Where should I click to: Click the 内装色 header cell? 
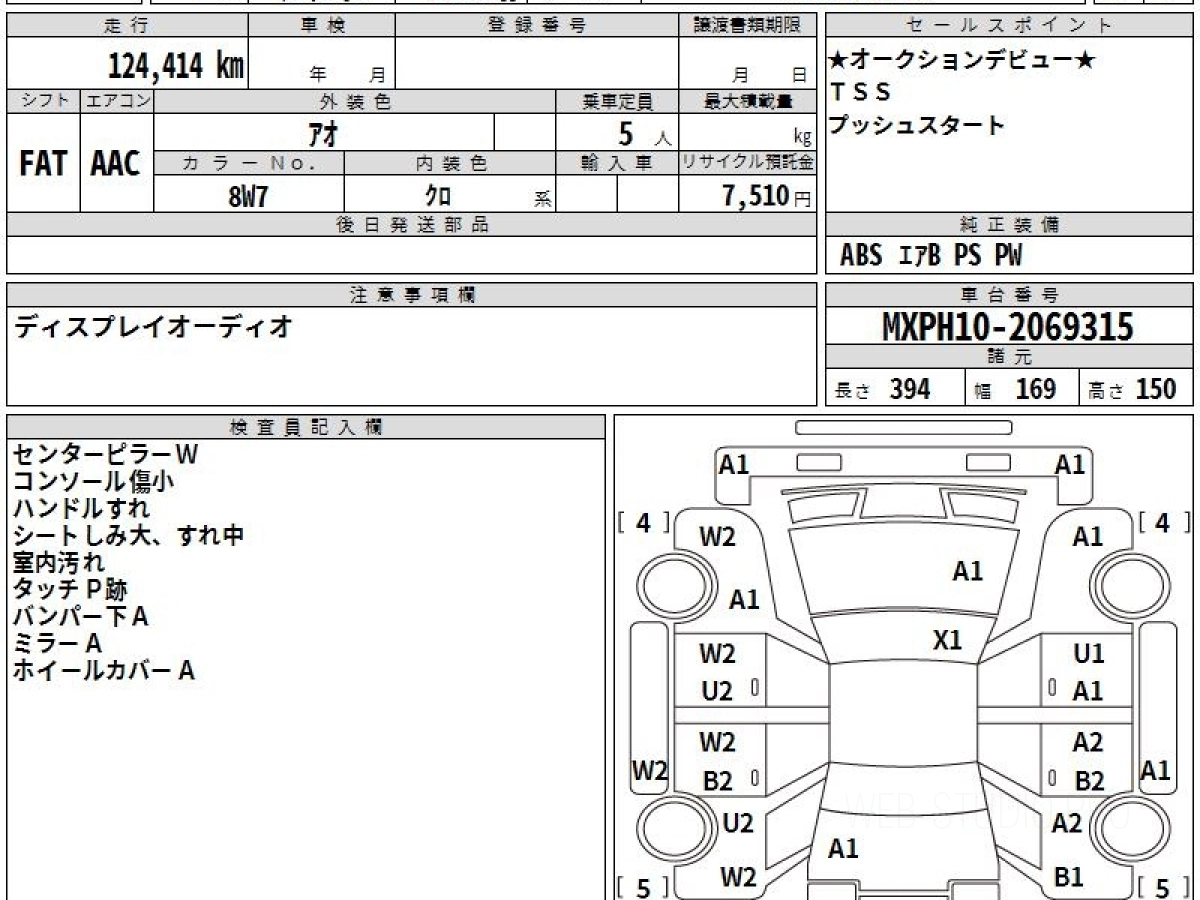(450, 163)
